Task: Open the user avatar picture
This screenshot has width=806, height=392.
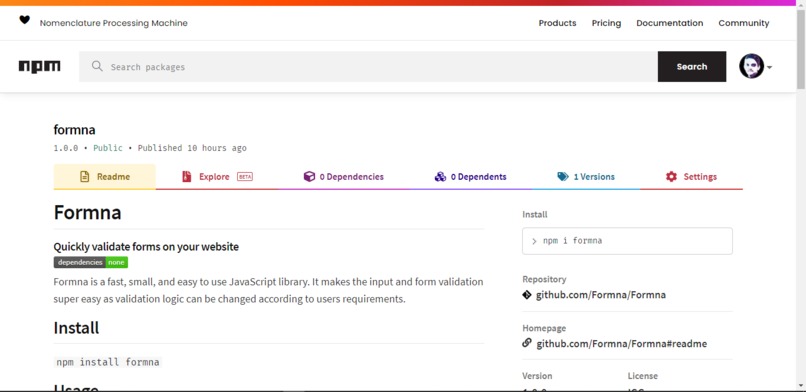Action: click(751, 66)
